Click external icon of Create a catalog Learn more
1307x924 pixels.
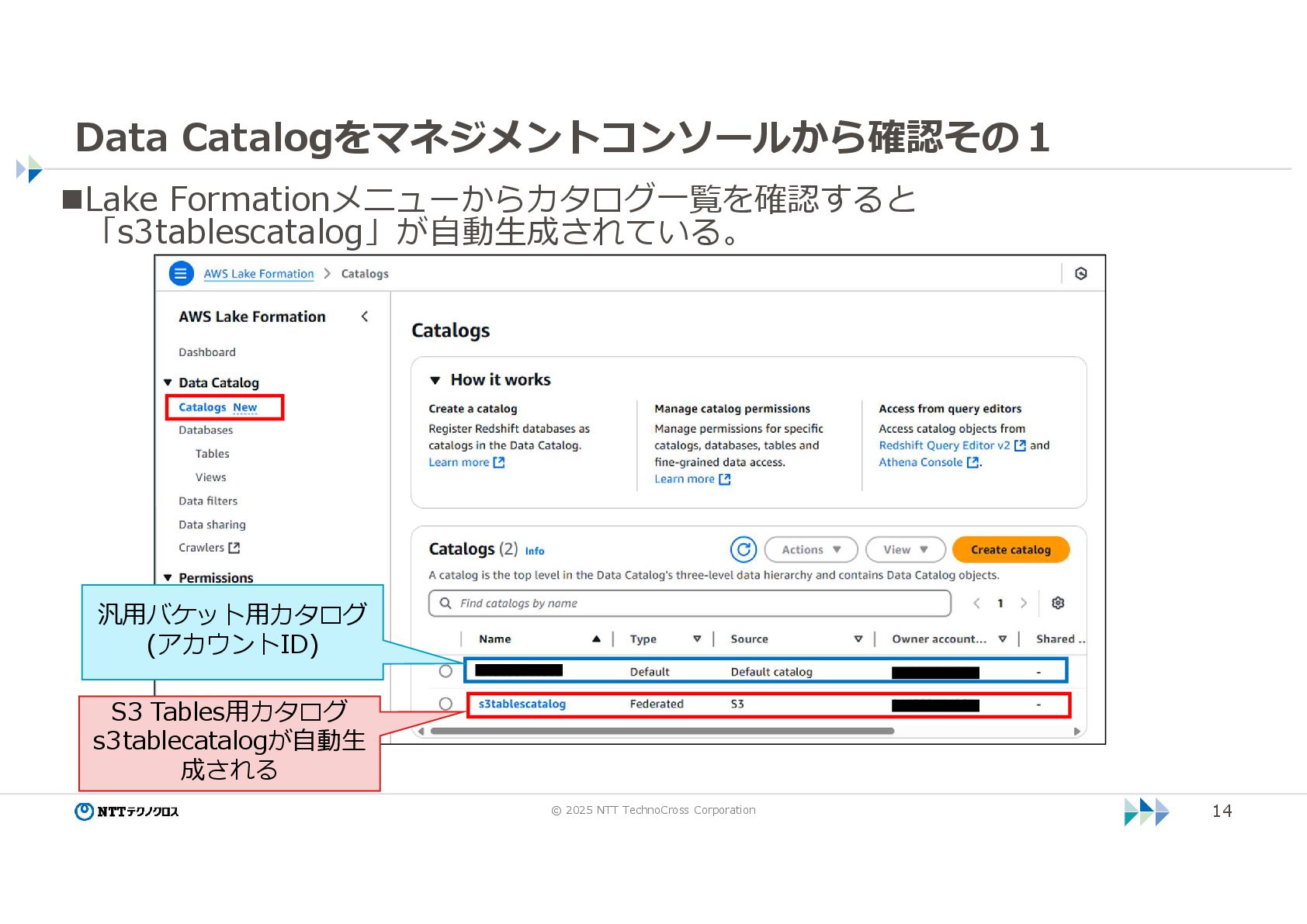499,462
